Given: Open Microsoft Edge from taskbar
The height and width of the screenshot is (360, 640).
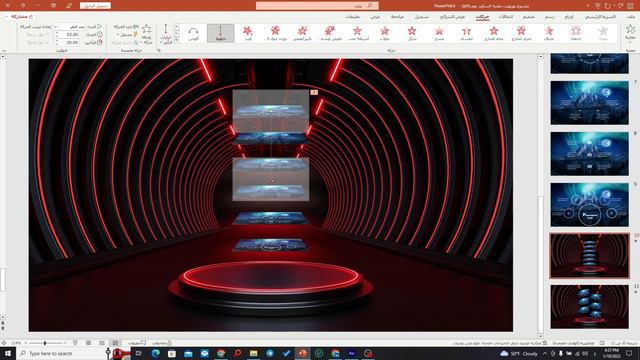Looking at the screenshot, I should click(156, 353).
